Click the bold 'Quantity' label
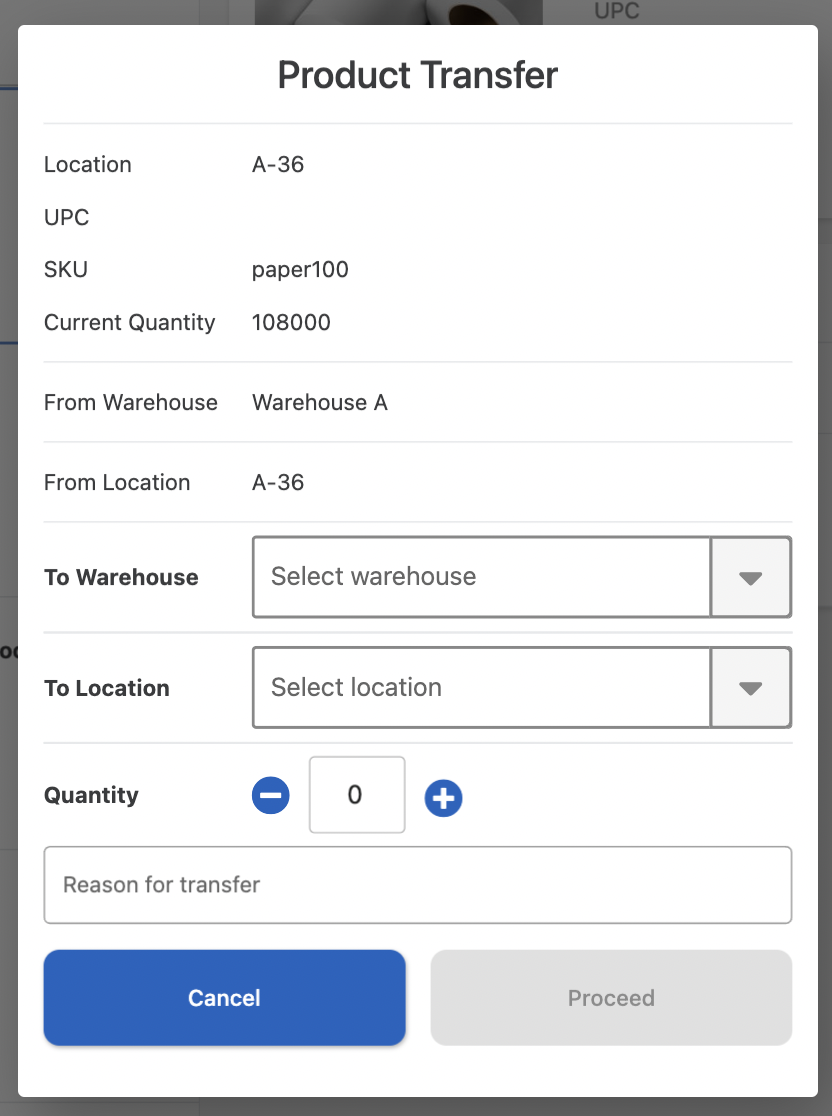 click(91, 796)
